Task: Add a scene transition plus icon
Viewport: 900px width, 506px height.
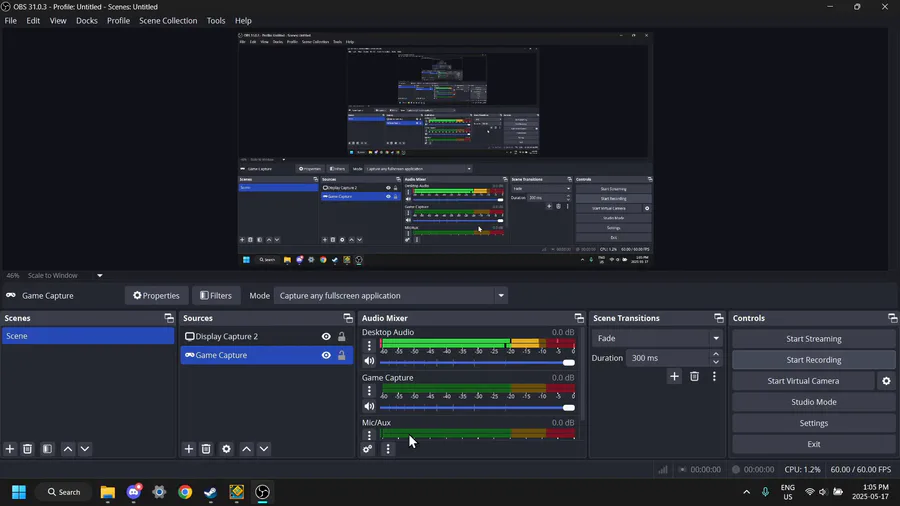Action: pos(674,376)
